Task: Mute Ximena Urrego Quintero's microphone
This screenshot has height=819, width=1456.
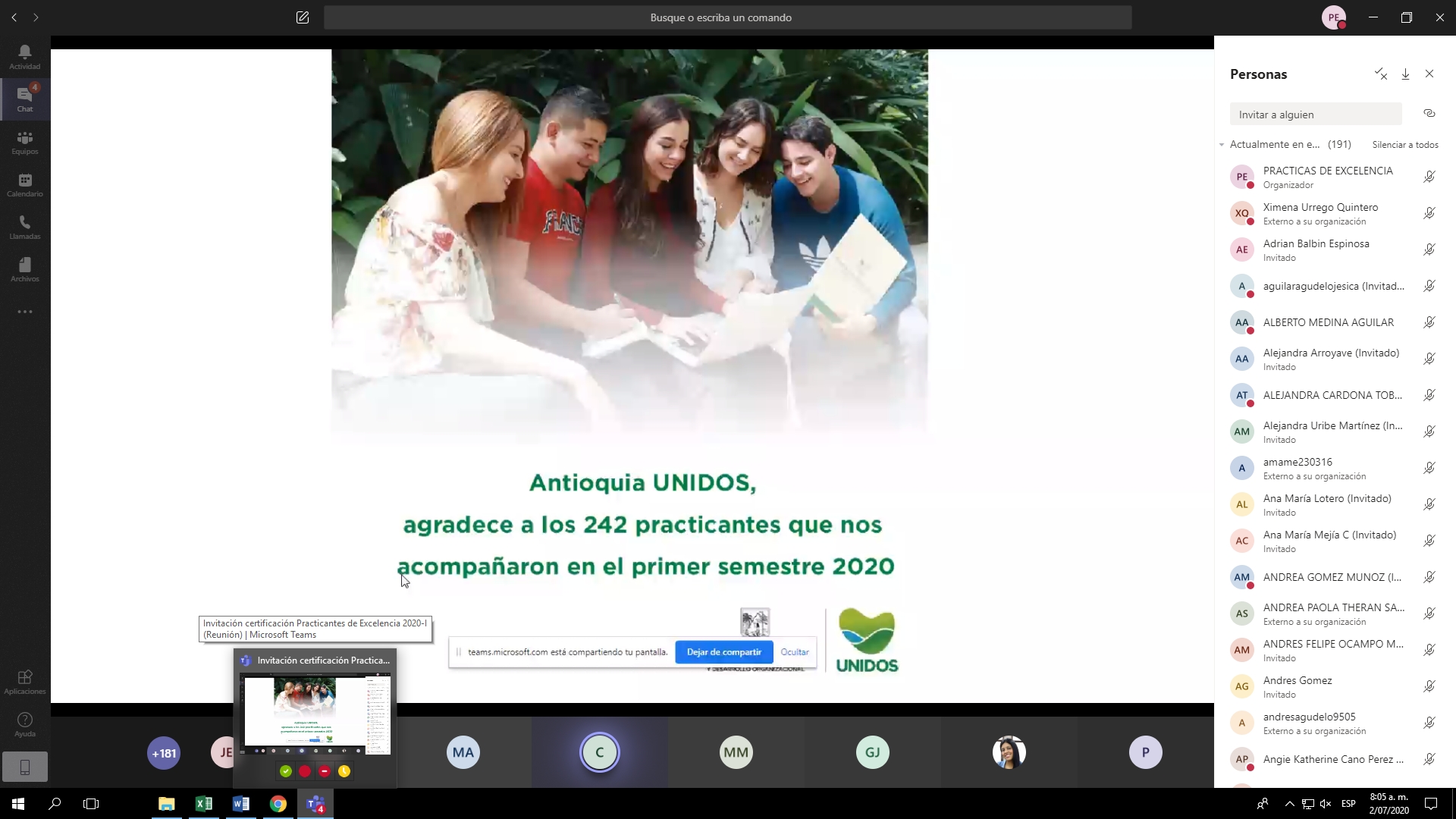Action: pos(1430,213)
